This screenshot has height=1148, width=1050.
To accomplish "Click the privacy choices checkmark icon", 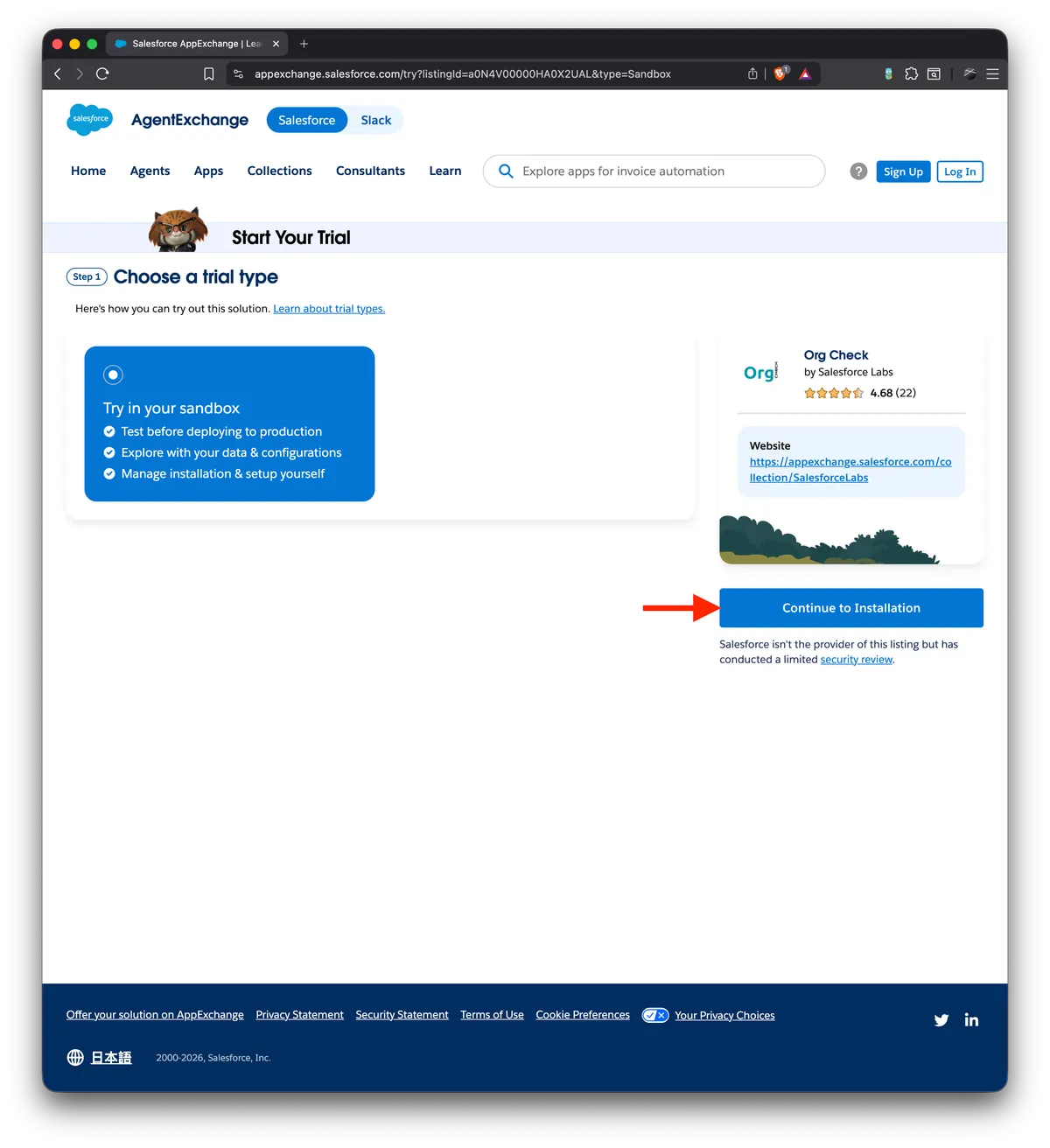I will [x=655, y=1015].
